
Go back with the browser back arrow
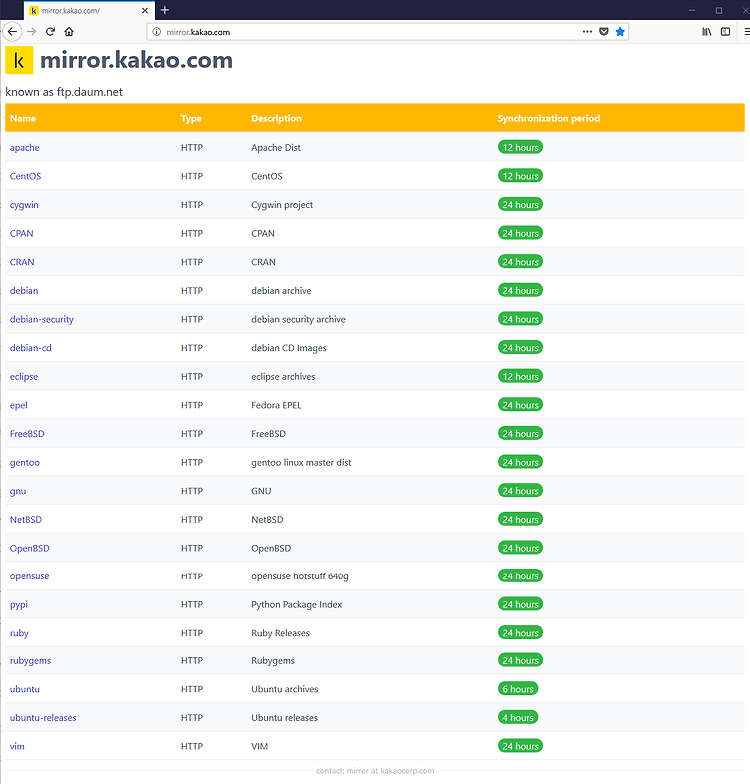pyautogui.click(x=12, y=32)
